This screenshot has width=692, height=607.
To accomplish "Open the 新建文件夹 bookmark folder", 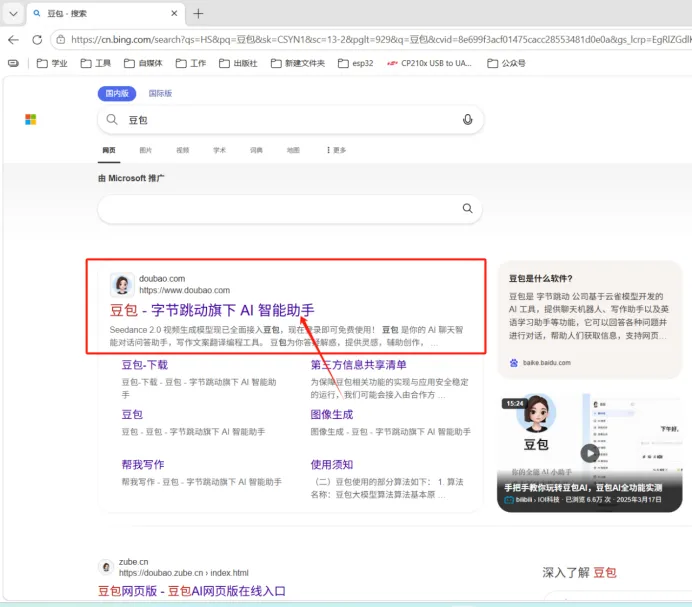I will tap(298, 64).
